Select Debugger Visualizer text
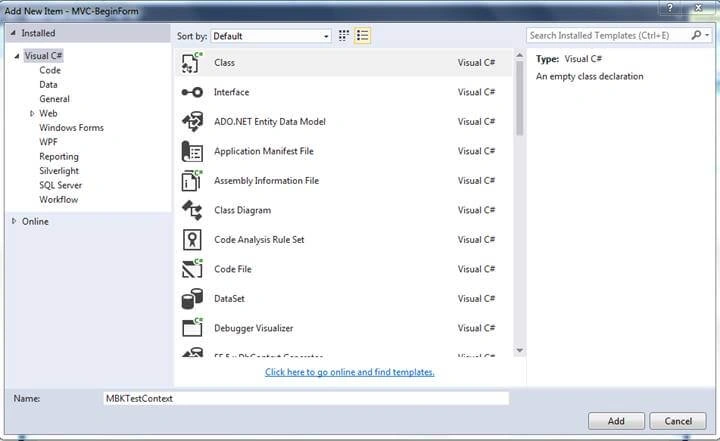 pyautogui.click(x=253, y=328)
